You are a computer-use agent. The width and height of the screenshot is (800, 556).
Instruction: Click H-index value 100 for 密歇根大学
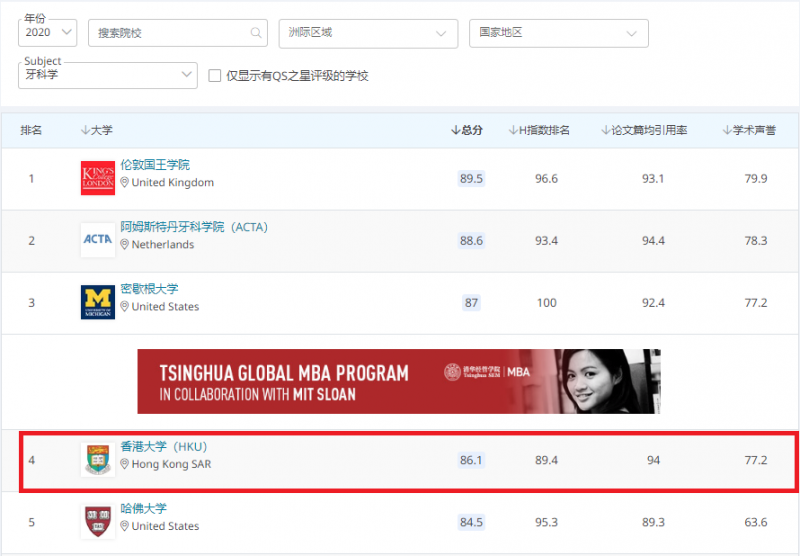(546, 302)
